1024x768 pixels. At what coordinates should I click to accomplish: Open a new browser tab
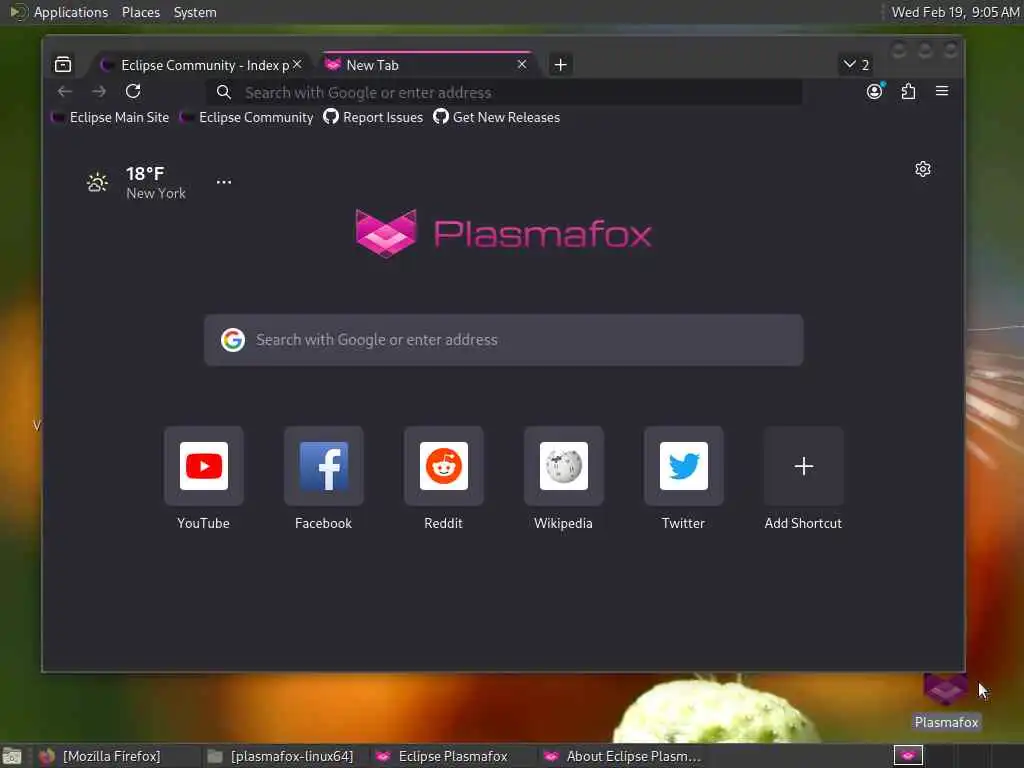tap(560, 65)
